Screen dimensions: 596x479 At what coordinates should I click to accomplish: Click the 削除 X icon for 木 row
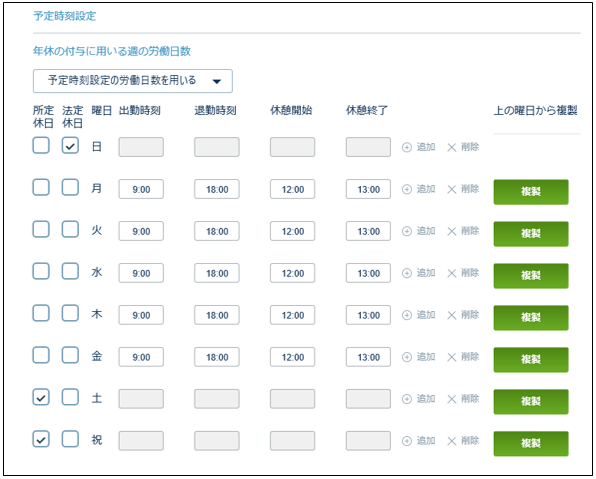tap(452, 315)
